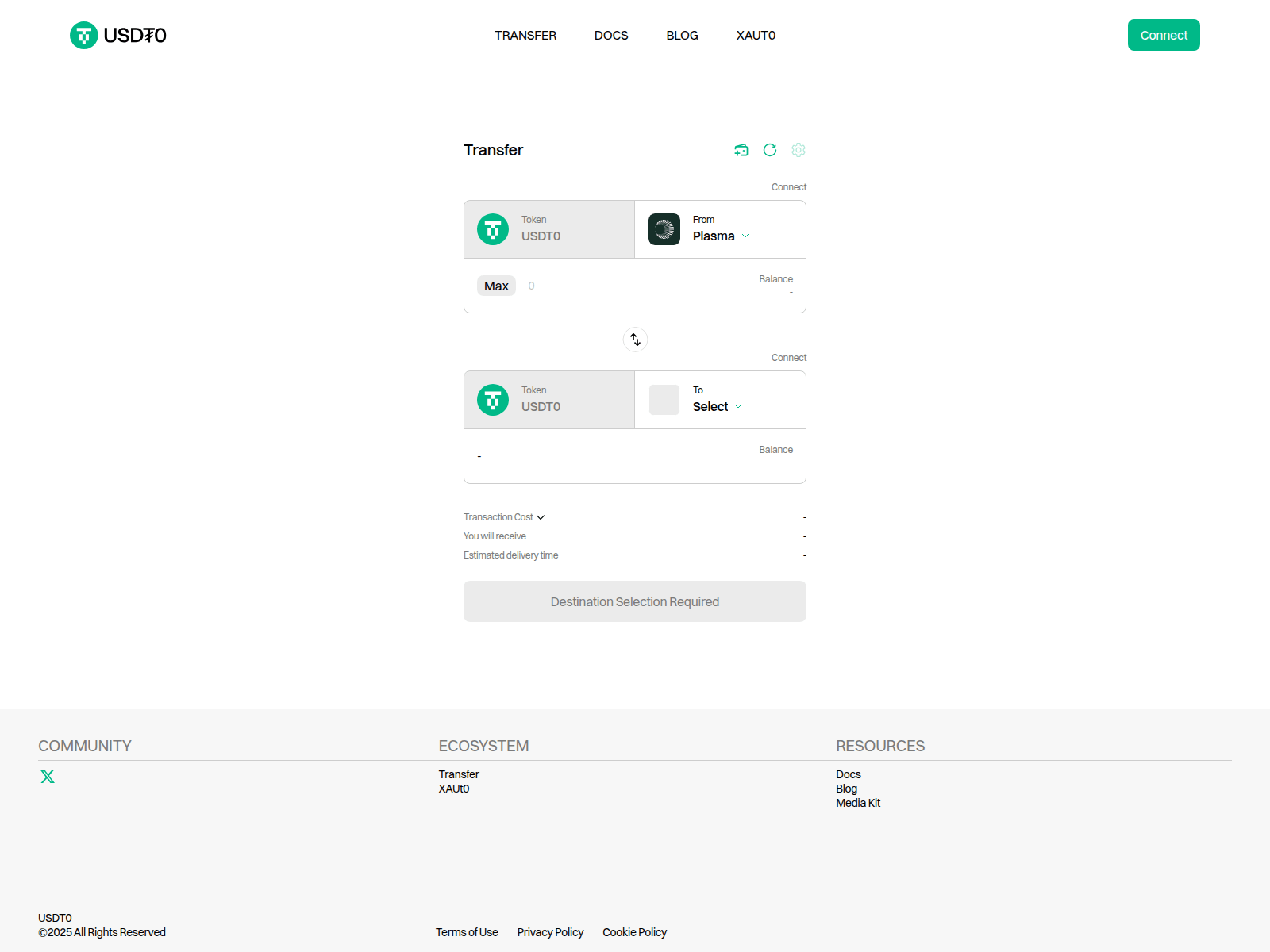The width and height of the screenshot is (1270, 952).
Task: Click the Connect link above the To box
Action: point(789,358)
